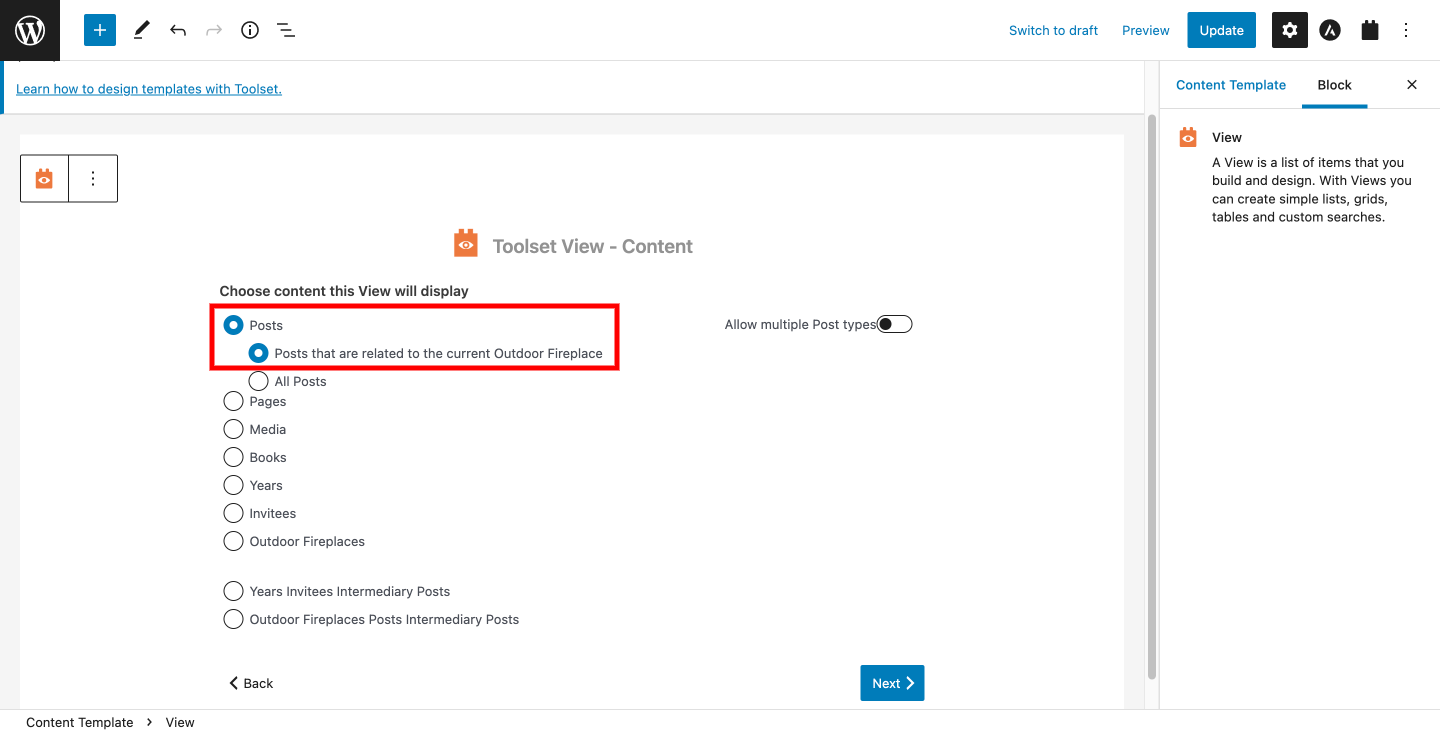Open block toolbar options three dots
Image resolution: width=1440 pixels, height=734 pixels.
pyautogui.click(x=93, y=178)
